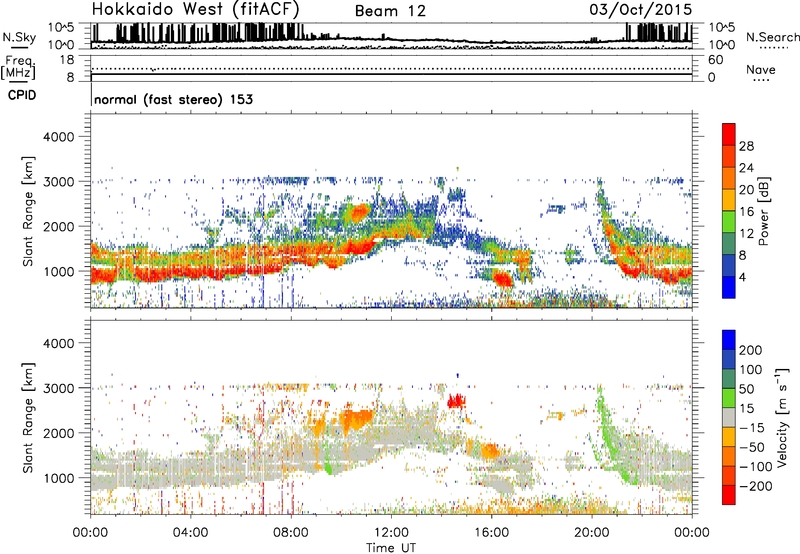
Task: Pick the bright blue bottom segment of the power colorbar
Action: pyautogui.click(x=729, y=287)
